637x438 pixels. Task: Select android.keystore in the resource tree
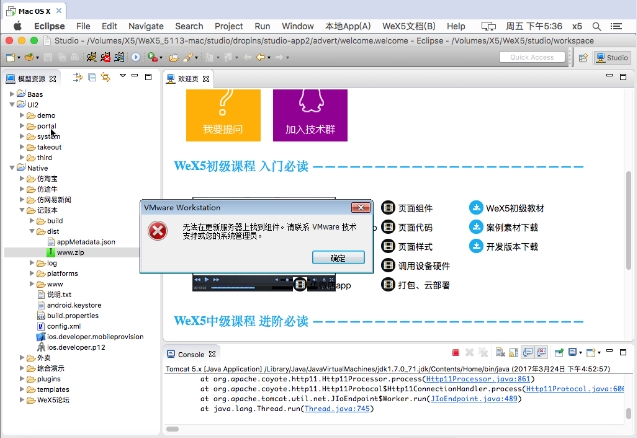(74, 305)
